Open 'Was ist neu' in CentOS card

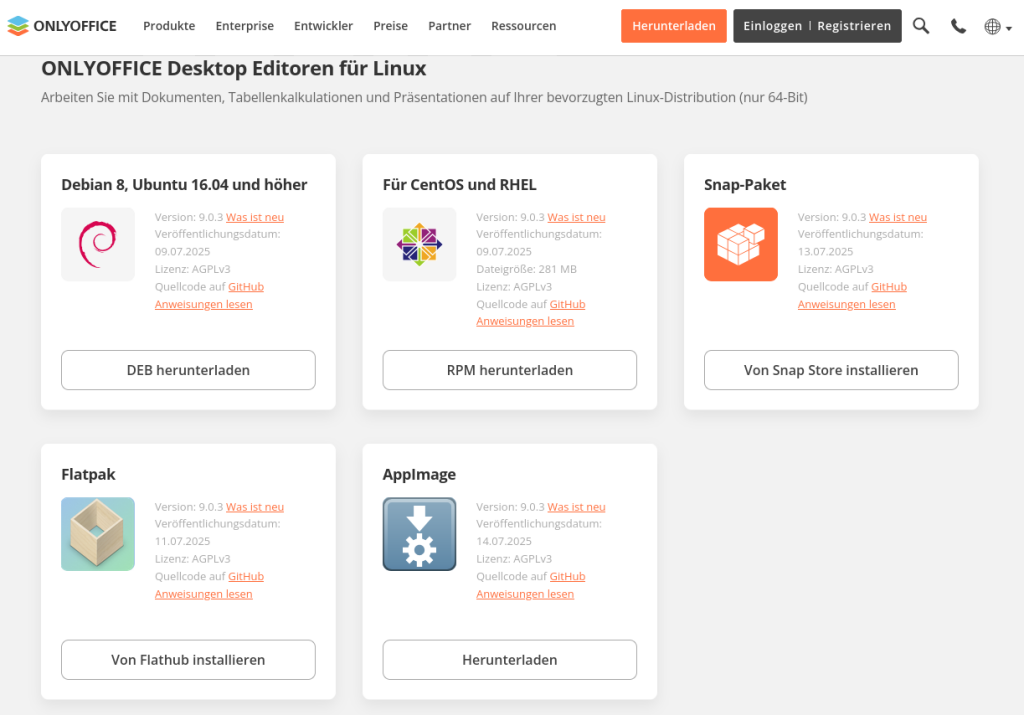[576, 217]
